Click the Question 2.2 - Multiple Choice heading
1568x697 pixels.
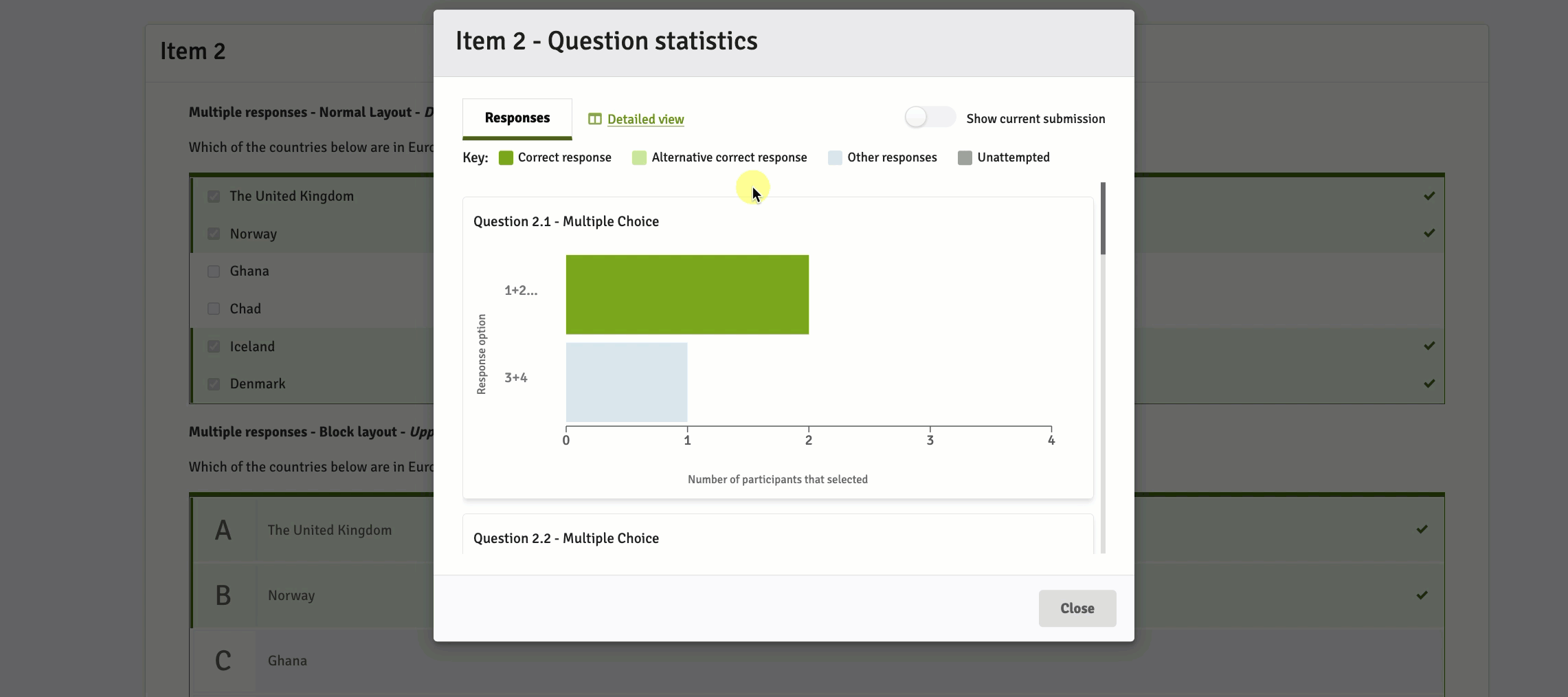pos(565,538)
